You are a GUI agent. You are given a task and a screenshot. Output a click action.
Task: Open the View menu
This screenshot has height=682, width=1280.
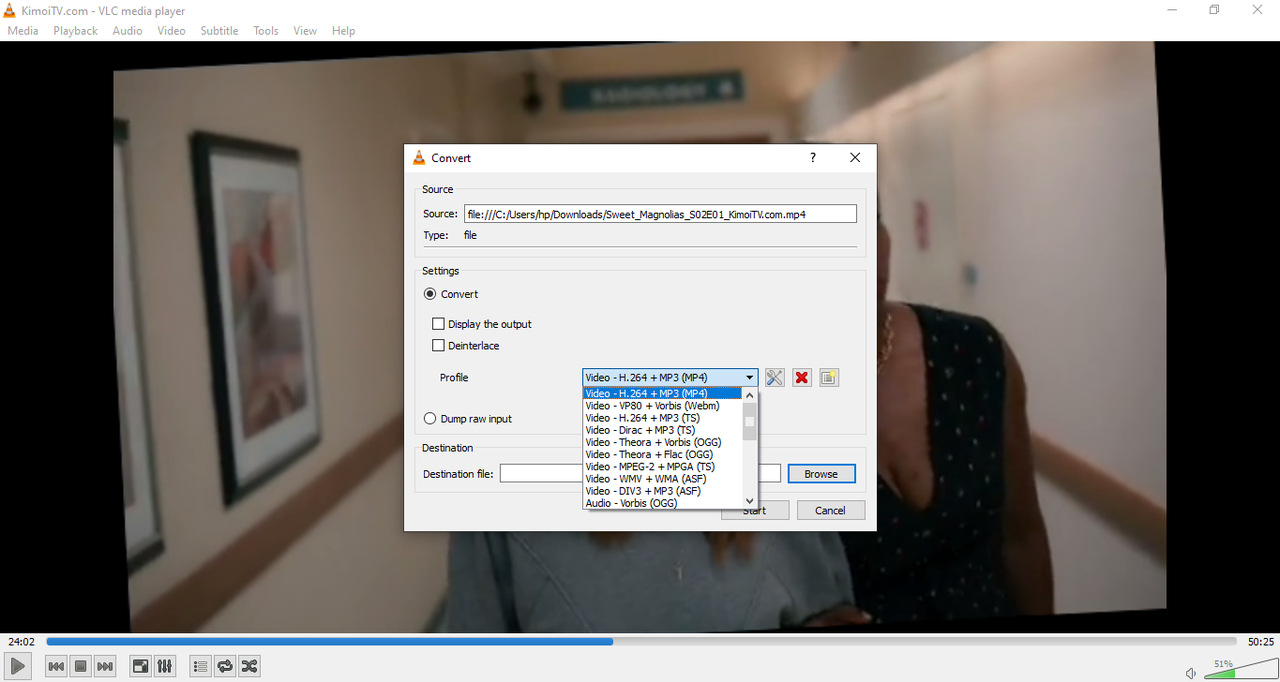pos(305,31)
